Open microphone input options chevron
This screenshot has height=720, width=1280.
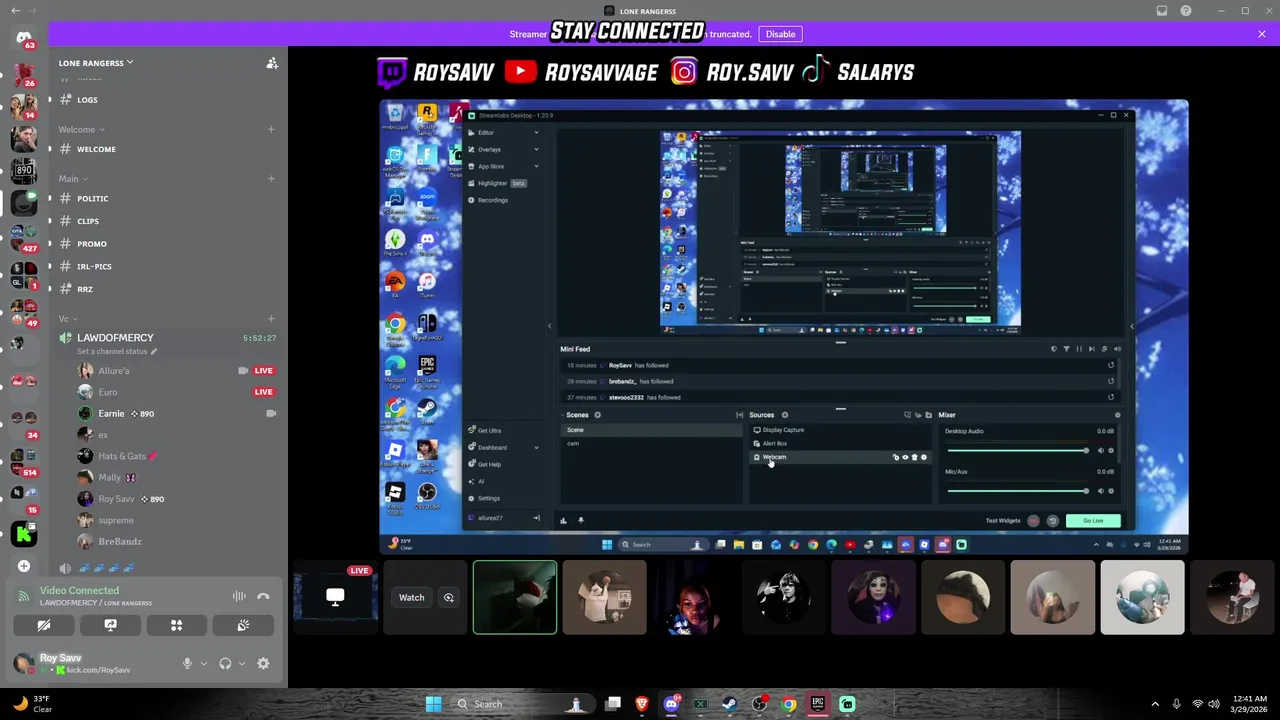pos(204,664)
